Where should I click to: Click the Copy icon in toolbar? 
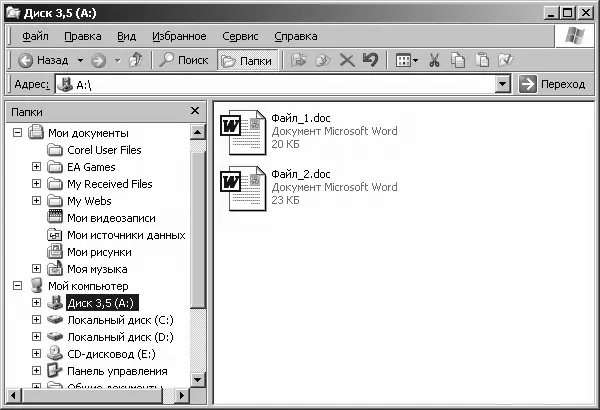458,60
